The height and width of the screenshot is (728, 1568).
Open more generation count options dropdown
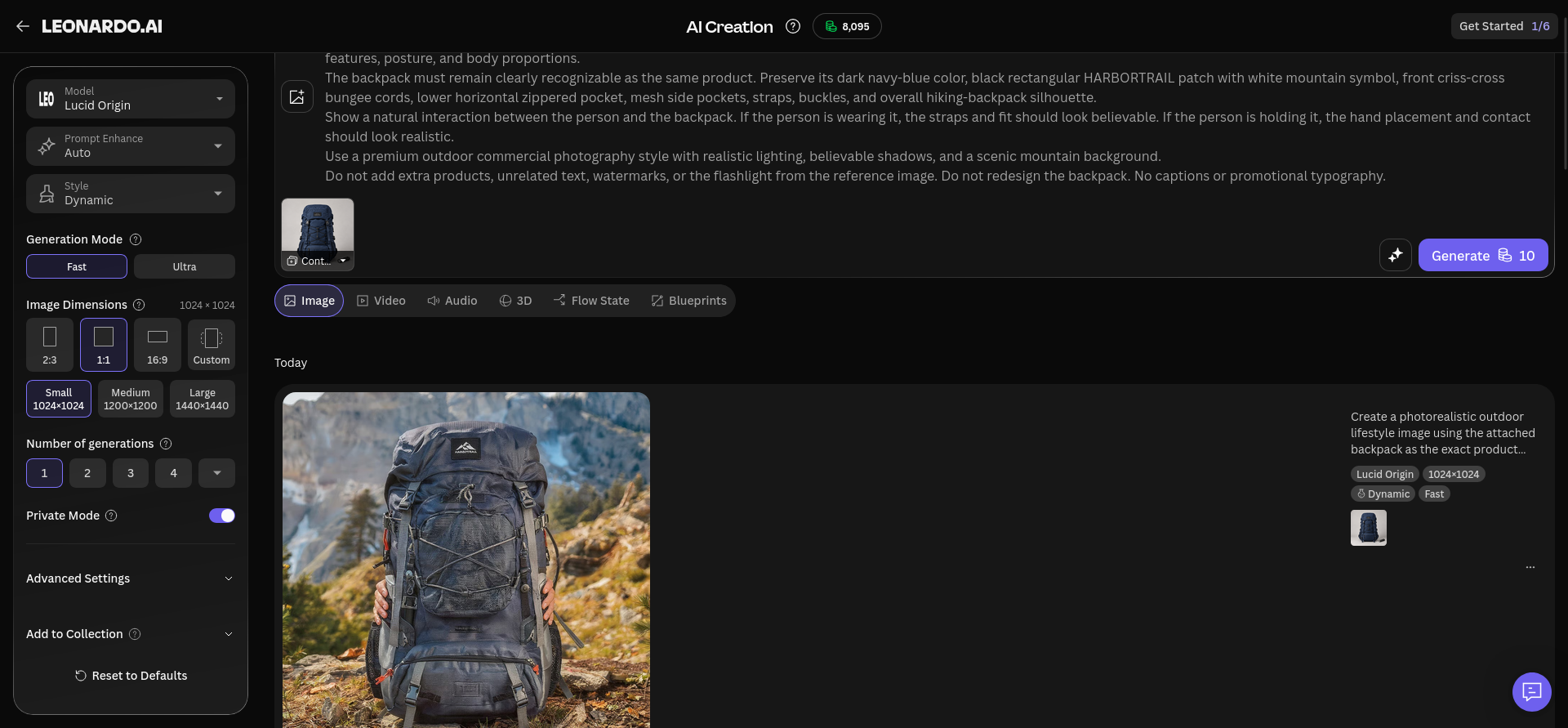[217, 473]
